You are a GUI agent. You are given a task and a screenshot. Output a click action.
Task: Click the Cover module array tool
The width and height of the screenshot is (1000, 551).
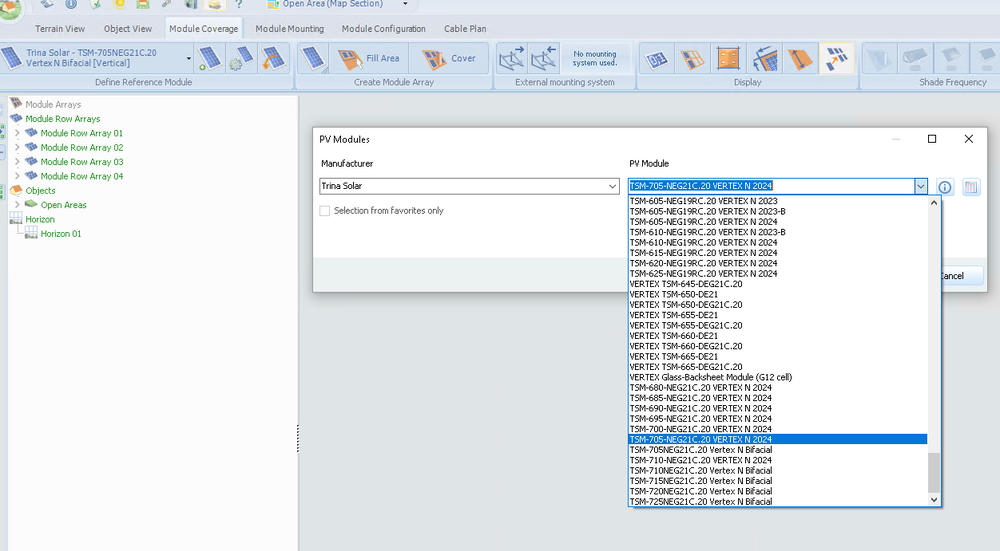[449, 58]
